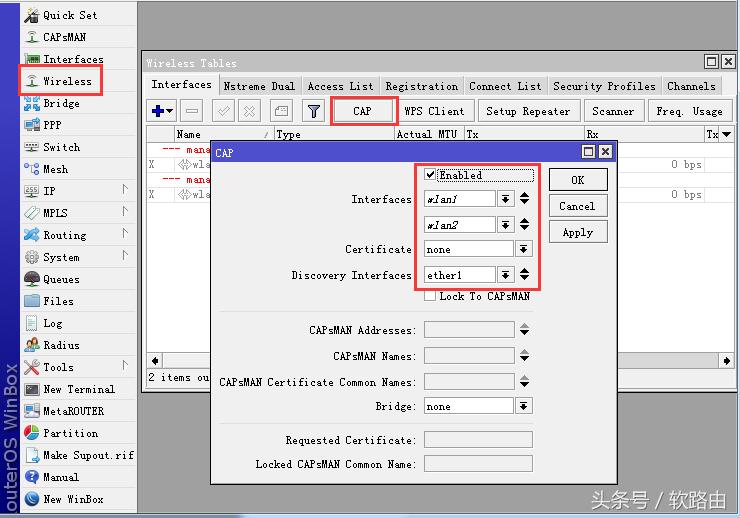Click OK in the CAP dialog
This screenshot has height=518, width=740.
tap(578, 180)
